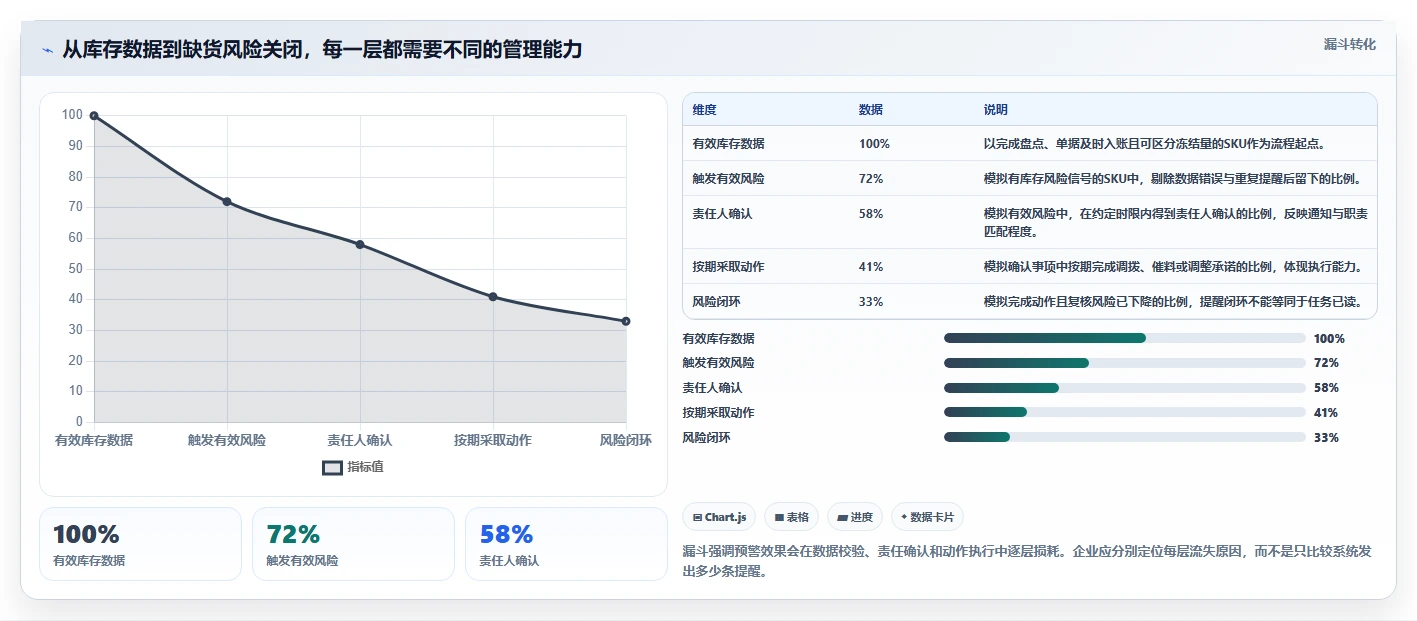Click the chart data point for 风险闭环 at 33
The image size is (1417, 621).
(x=626, y=321)
